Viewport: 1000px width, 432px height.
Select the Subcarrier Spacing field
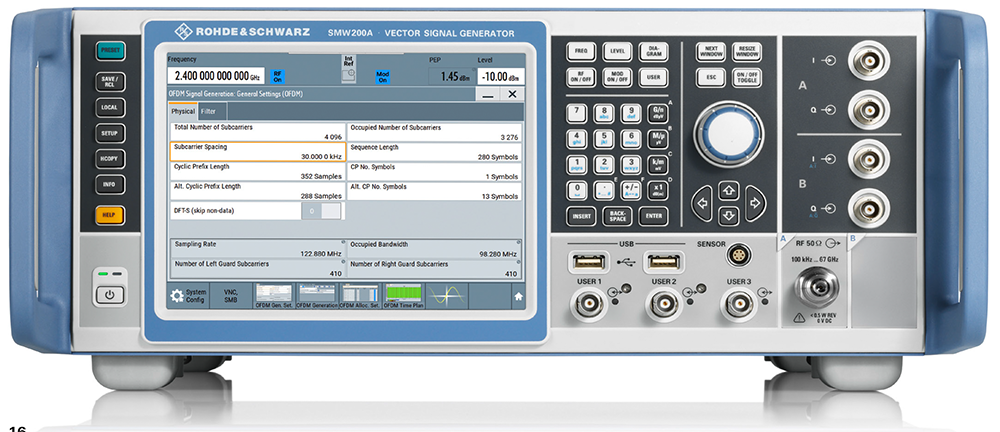(x=256, y=151)
